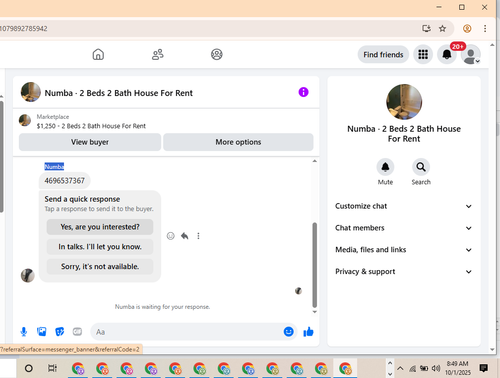Image resolution: width=500 pixels, height=378 pixels.
Task: Search the conversation with magnifier icon
Action: 421,167
